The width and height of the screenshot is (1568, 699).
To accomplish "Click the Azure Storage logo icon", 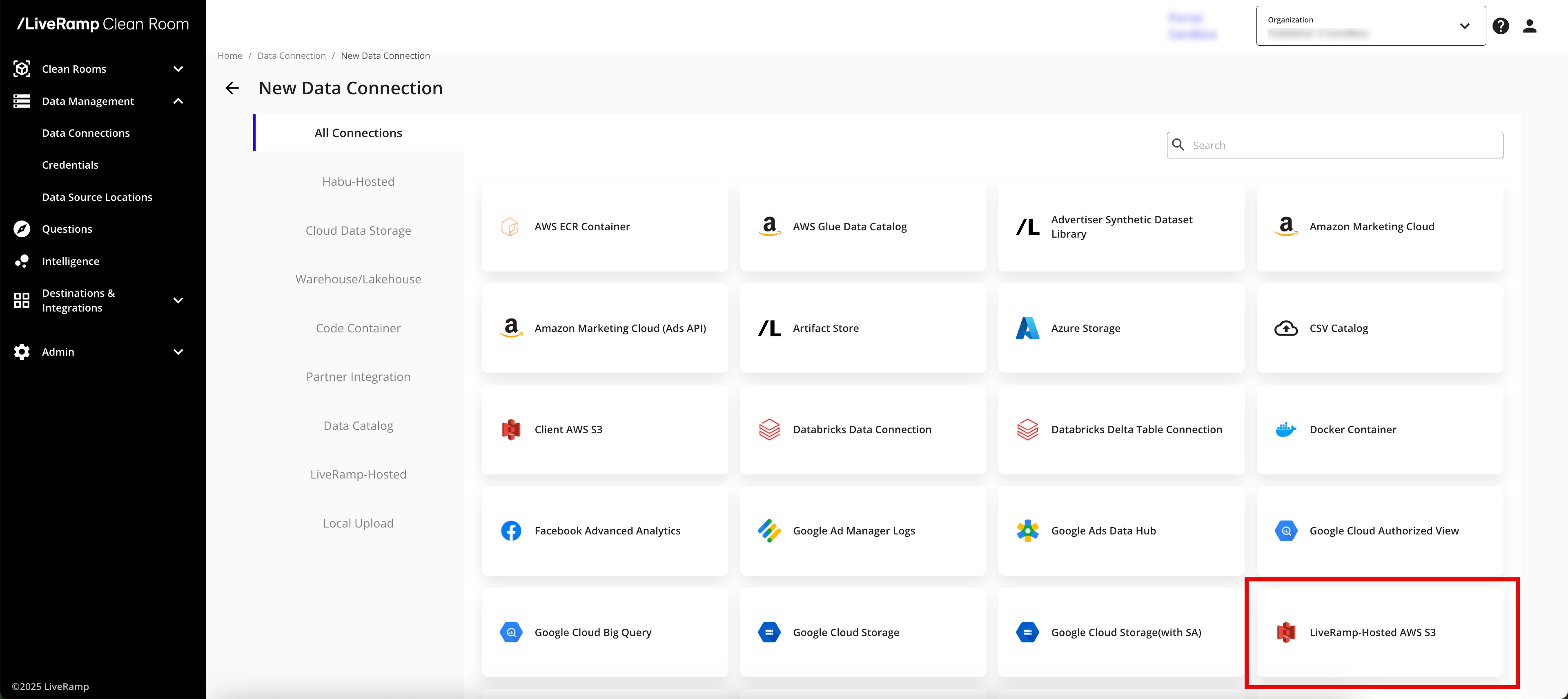I will click(1027, 328).
